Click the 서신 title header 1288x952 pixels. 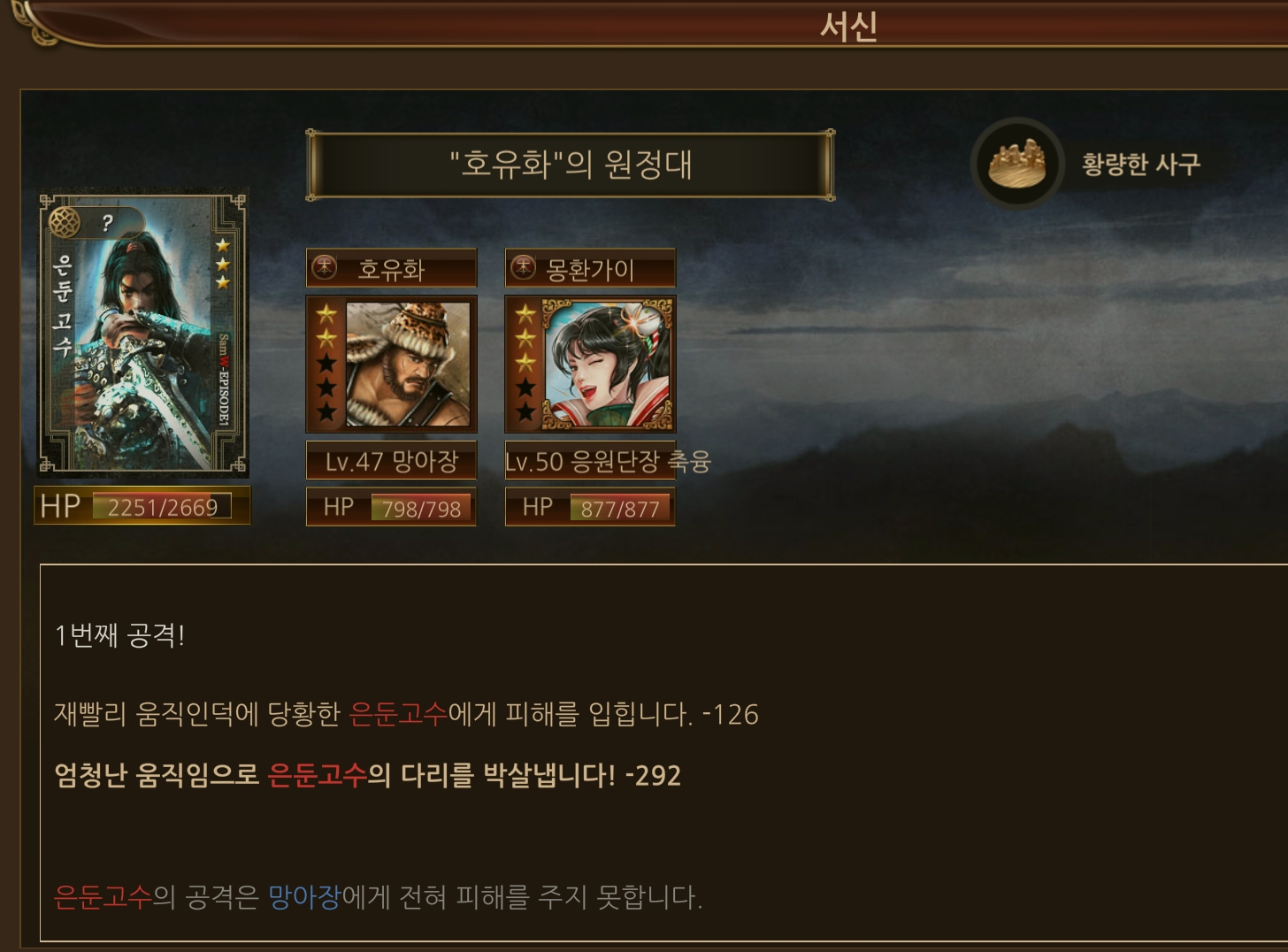pos(848,26)
